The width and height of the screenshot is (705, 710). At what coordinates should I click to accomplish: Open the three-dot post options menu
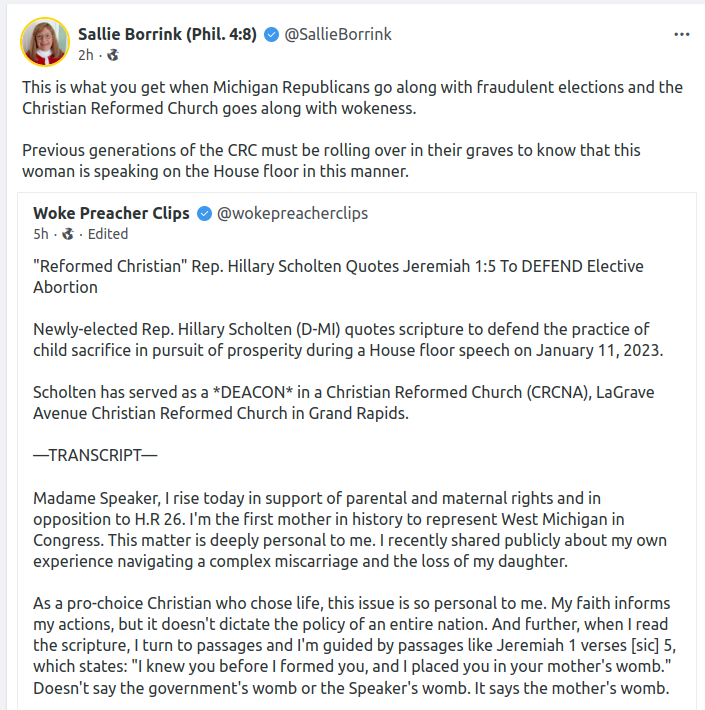pos(682,34)
